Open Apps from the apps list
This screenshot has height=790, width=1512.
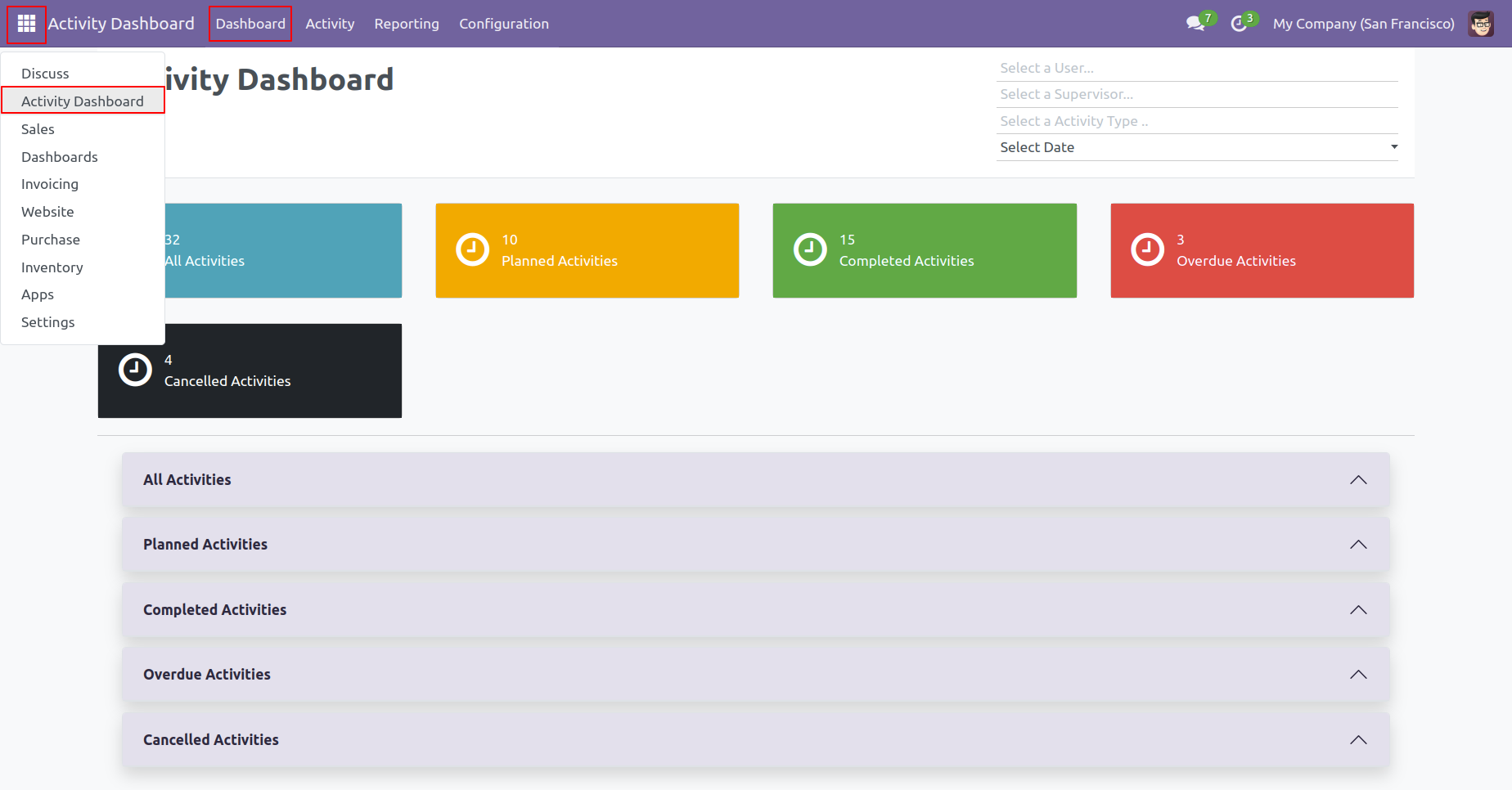(83, 294)
